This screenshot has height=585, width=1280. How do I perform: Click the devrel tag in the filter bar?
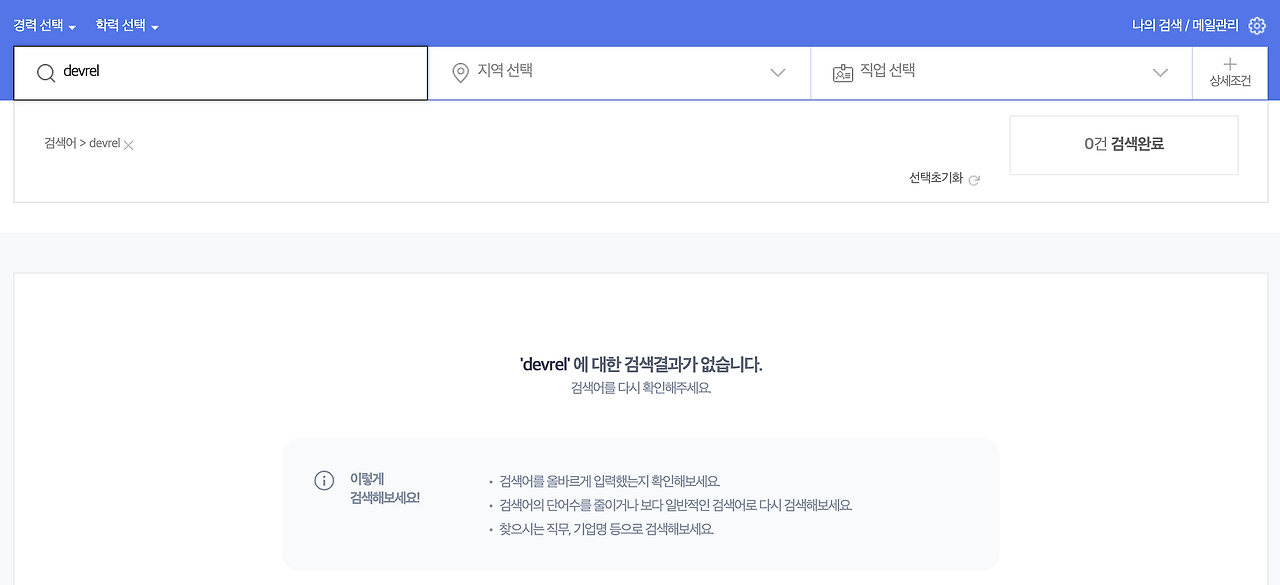point(104,143)
